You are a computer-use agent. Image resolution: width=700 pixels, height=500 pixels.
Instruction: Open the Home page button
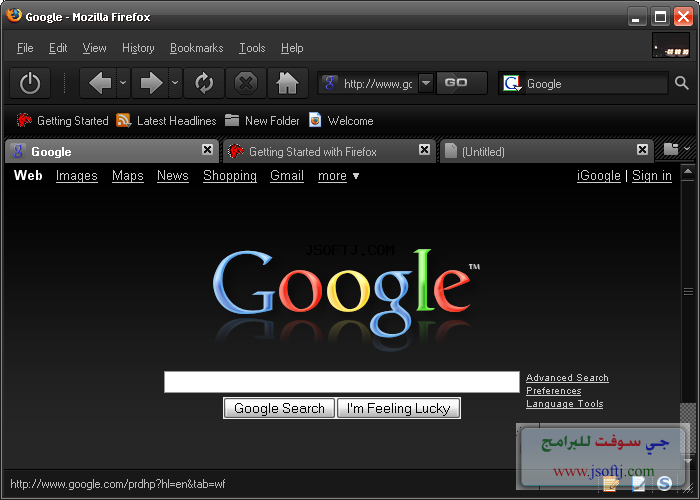click(x=288, y=83)
